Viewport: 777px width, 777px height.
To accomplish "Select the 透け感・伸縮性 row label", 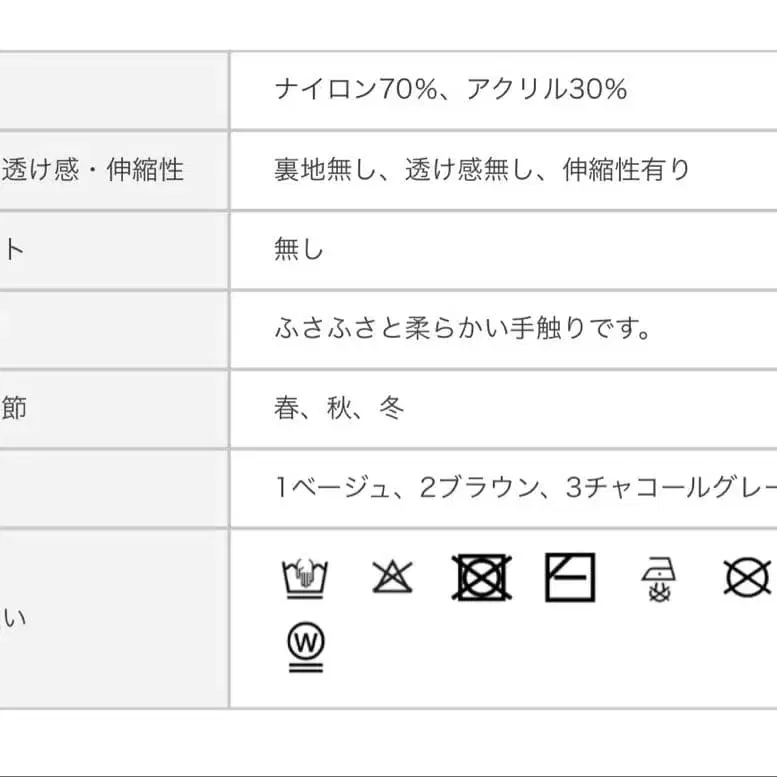I will 93,169.
